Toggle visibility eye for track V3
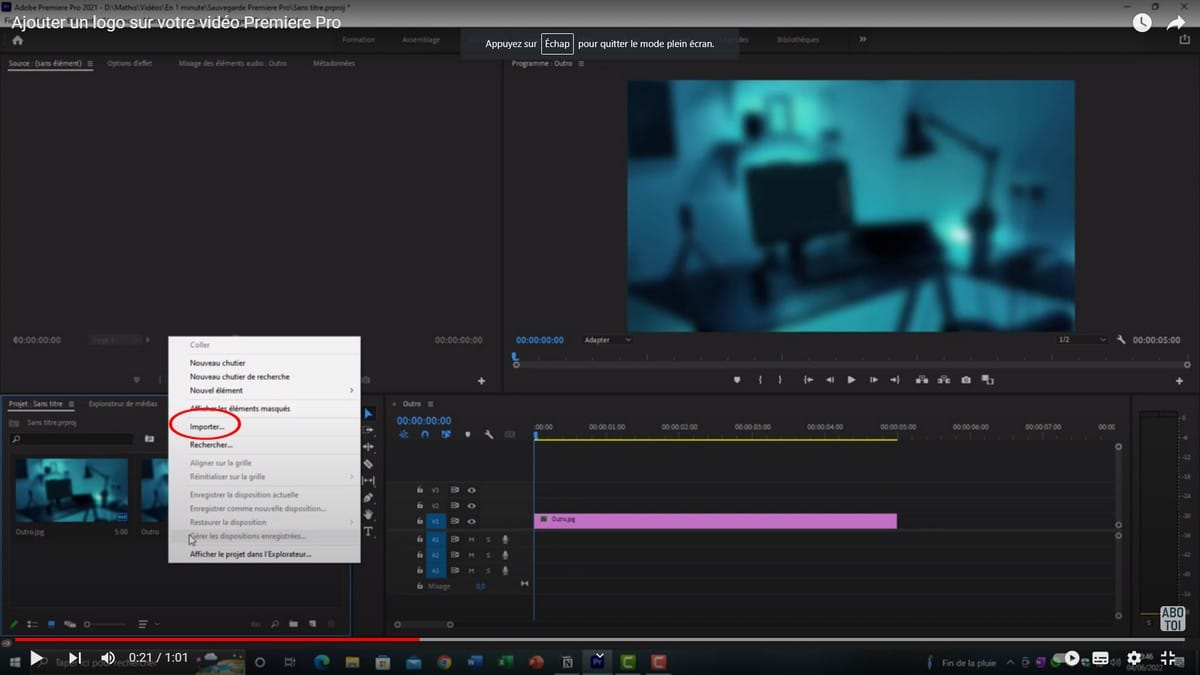The height and width of the screenshot is (675, 1200). (471, 490)
